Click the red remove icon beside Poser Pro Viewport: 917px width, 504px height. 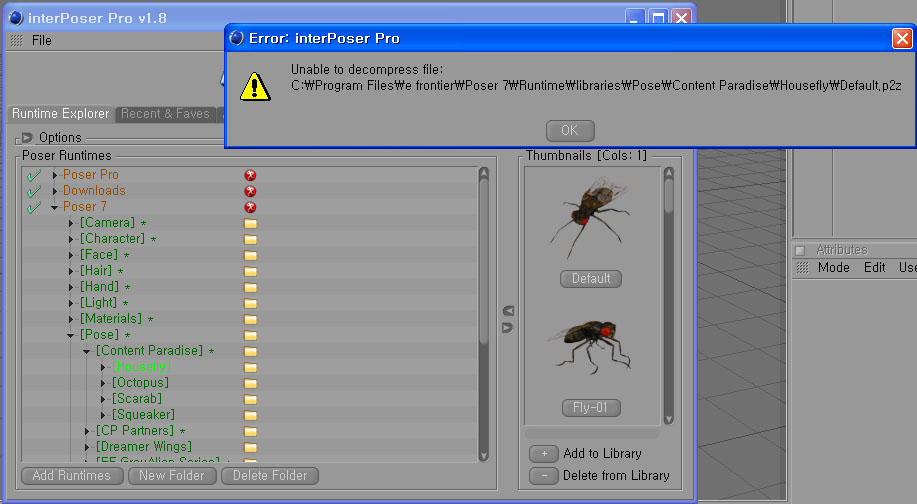250,175
